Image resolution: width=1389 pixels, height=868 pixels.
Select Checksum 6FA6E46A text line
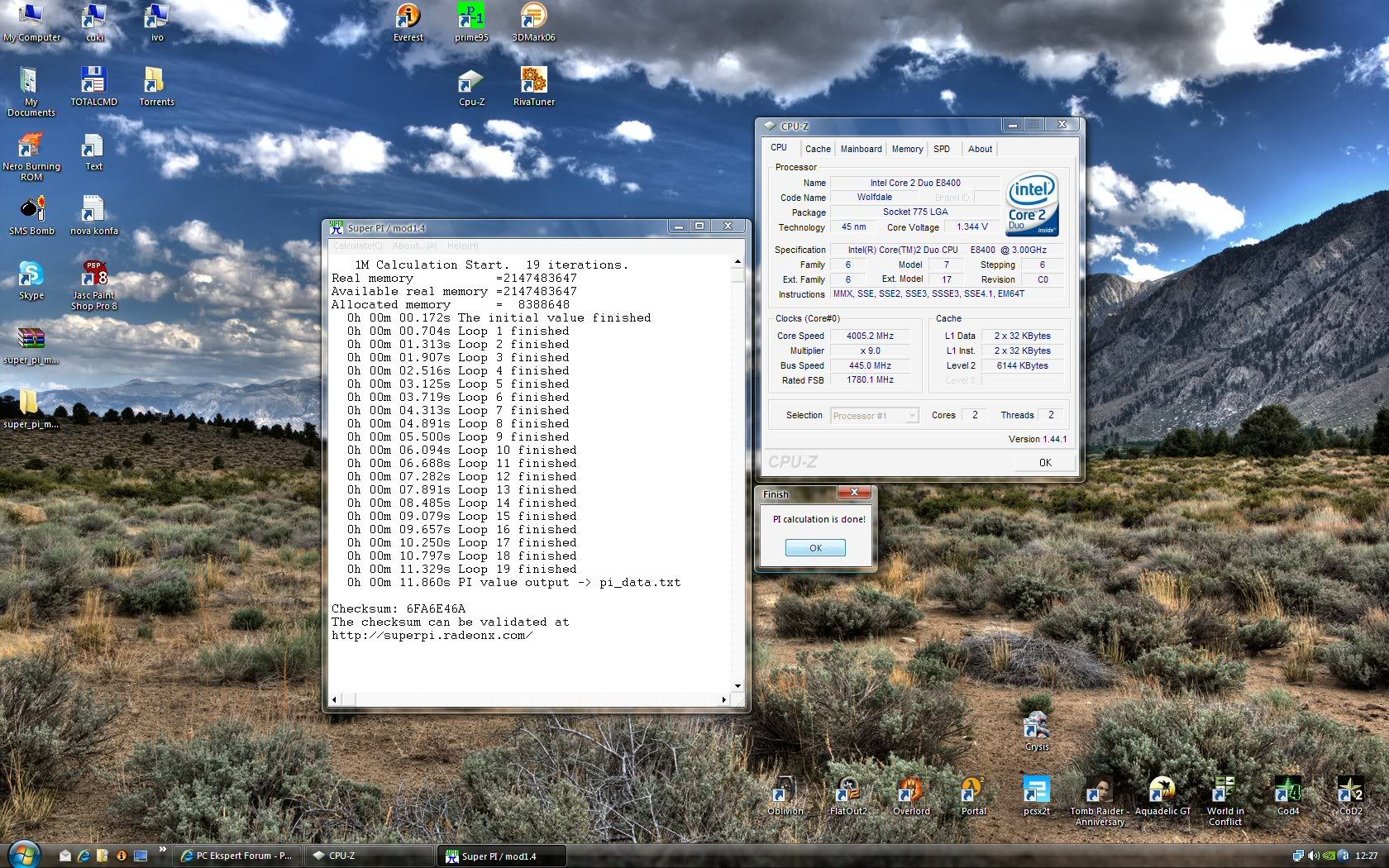tap(399, 608)
